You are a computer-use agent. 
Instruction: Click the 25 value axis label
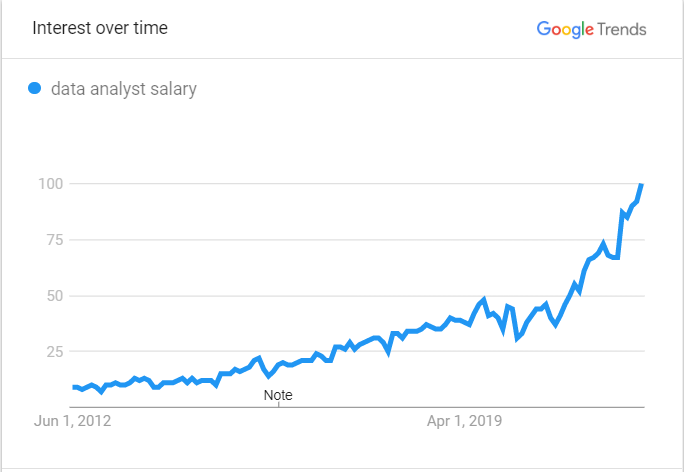pos(55,351)
